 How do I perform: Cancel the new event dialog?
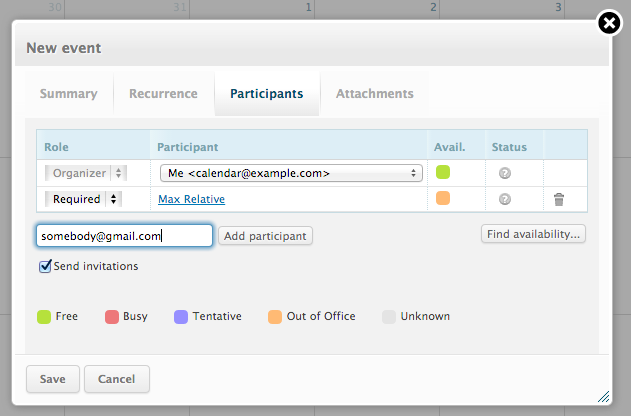click(117, 379)
